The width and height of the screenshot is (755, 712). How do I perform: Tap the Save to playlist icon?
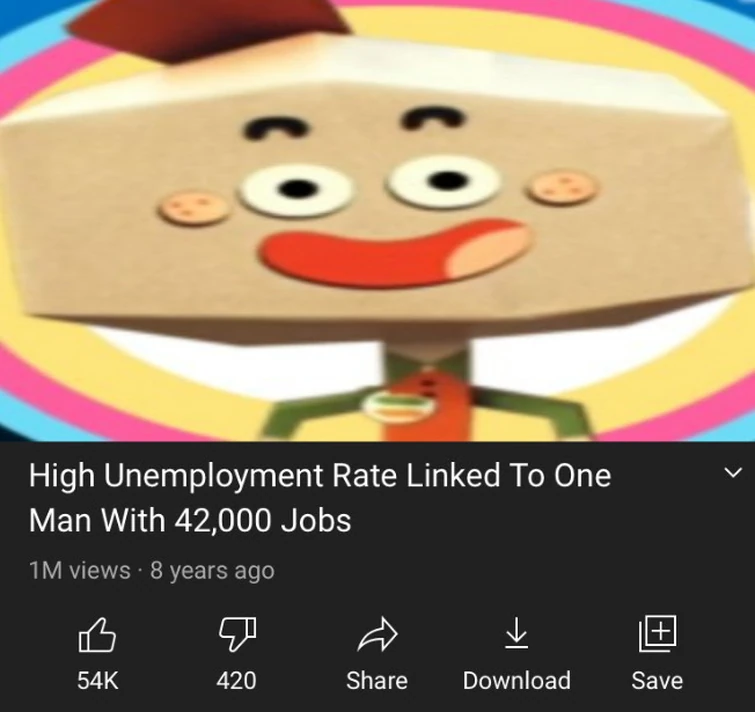coord(657,633)
